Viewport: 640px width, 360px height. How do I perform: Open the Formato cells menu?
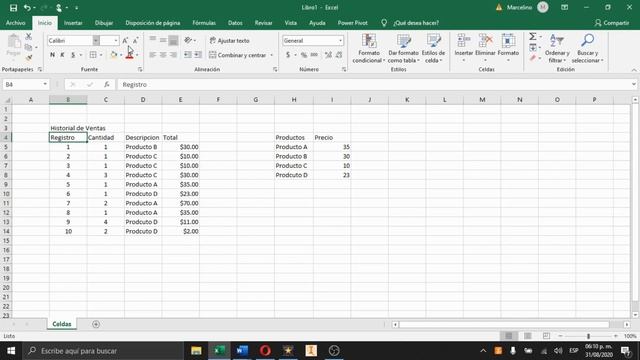pyautogui.click(x=508, y=48)
